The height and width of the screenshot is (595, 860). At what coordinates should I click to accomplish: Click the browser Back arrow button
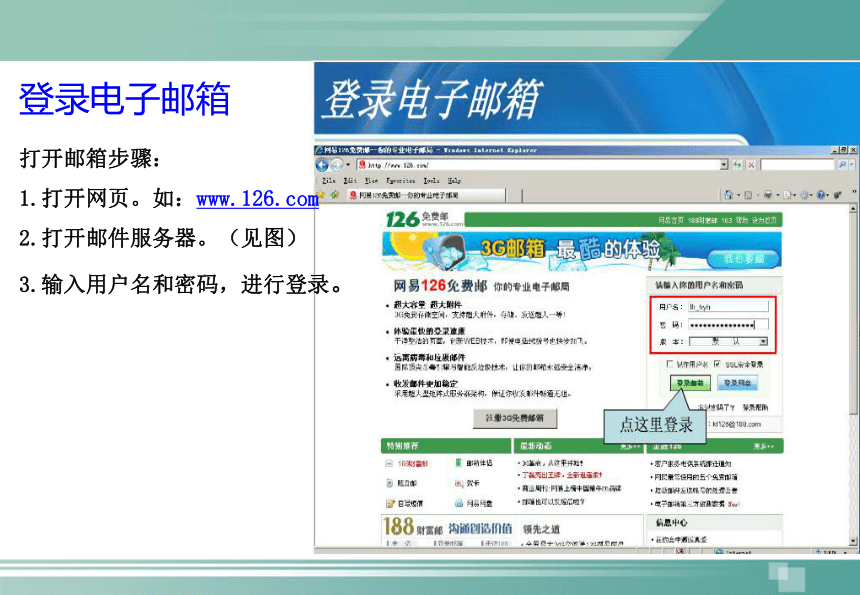pyautogui.click(x=322, y=165)
